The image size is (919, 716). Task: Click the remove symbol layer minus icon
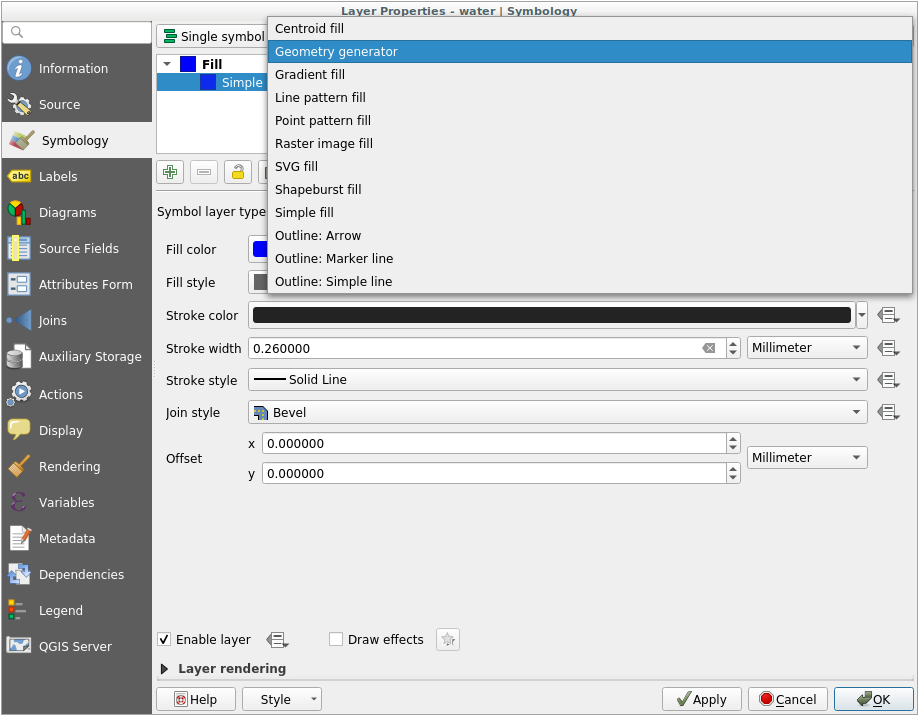pyautogui.click(x=204, y=172)
